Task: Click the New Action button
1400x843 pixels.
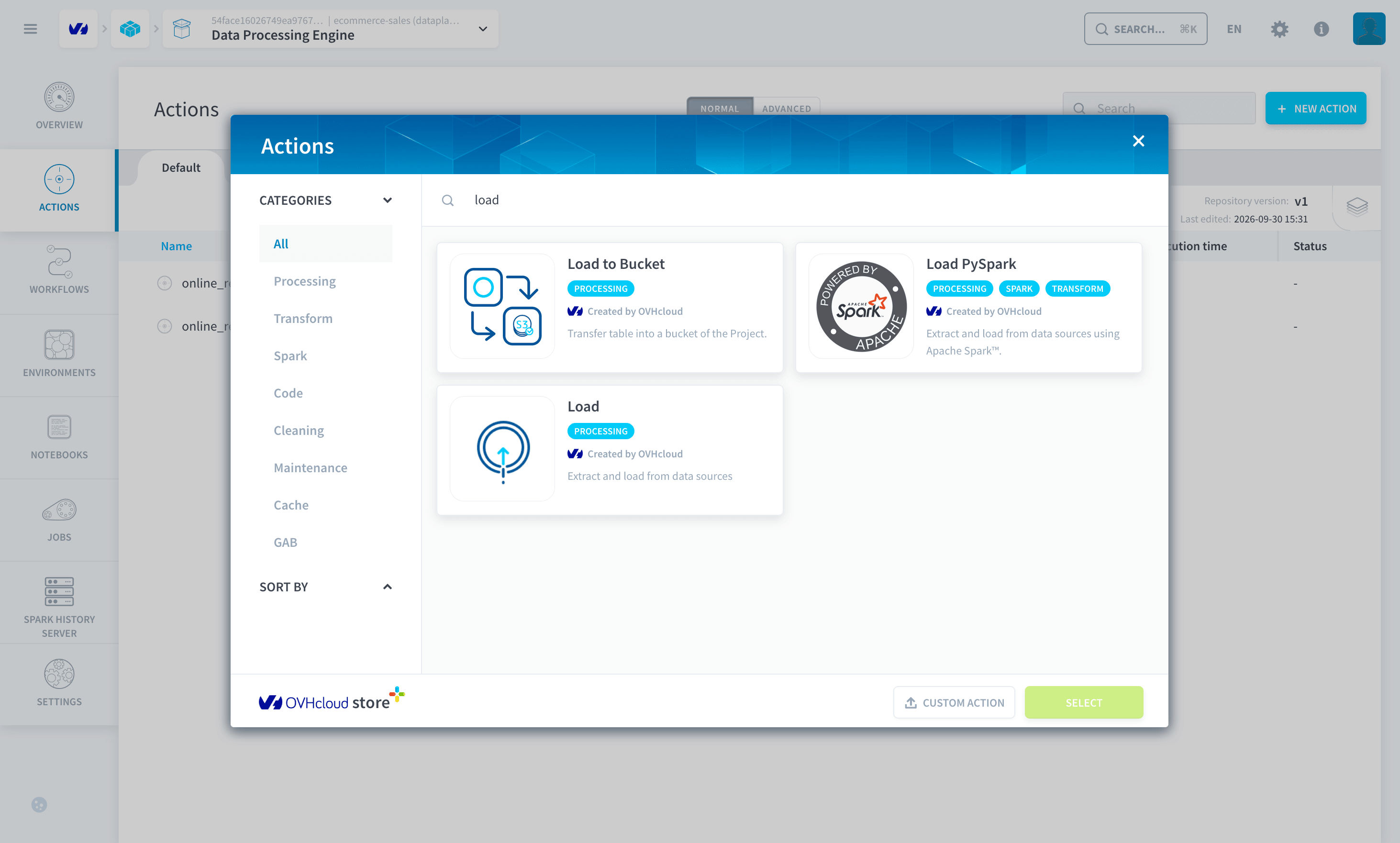Action: pos(1315,108)
